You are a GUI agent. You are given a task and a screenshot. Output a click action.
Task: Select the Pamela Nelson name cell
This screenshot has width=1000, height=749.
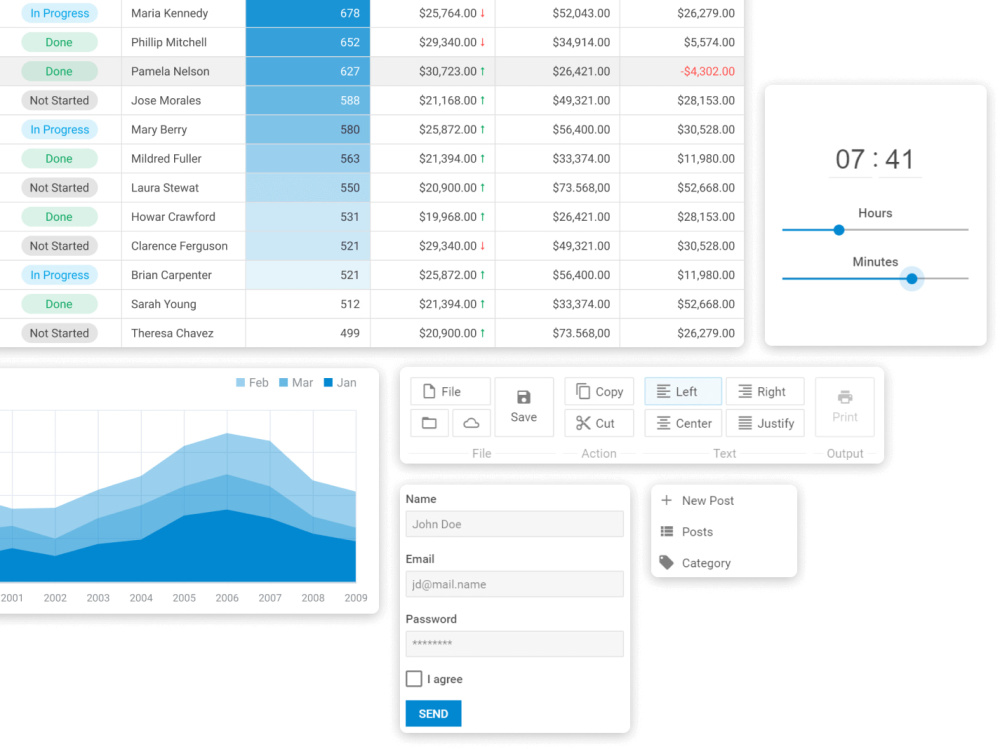click(x=183, y=71)
